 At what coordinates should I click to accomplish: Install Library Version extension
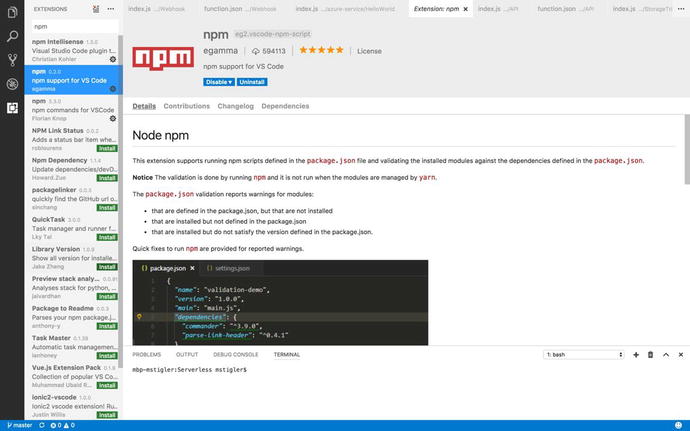107,267
